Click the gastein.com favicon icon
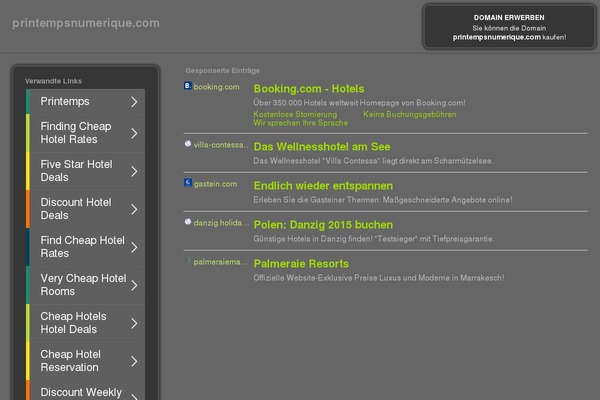Viewport: 600px width, 400px height. tap(188, 183)
